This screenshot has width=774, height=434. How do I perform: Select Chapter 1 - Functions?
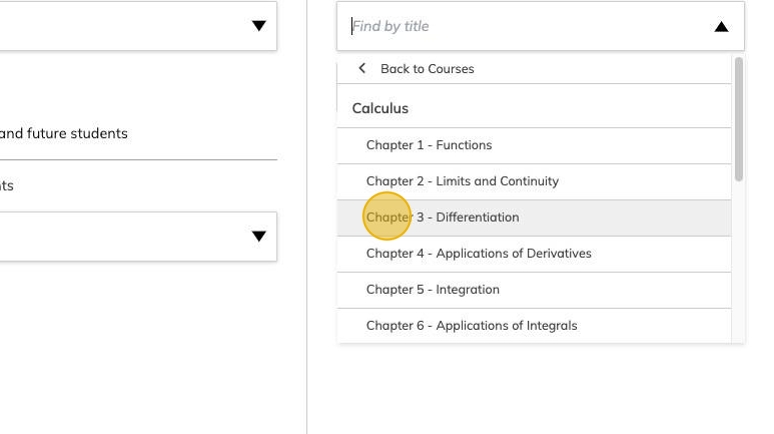click(429, 145)
